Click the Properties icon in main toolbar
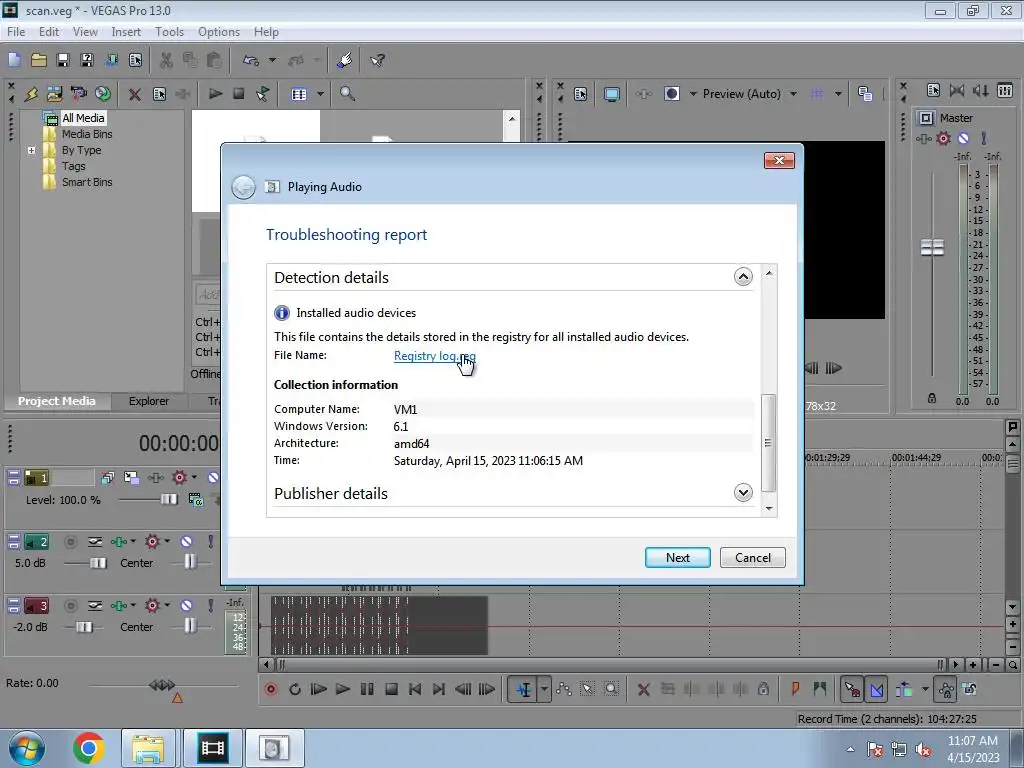This screenshot has height=768, width=1024. point(135,60)
